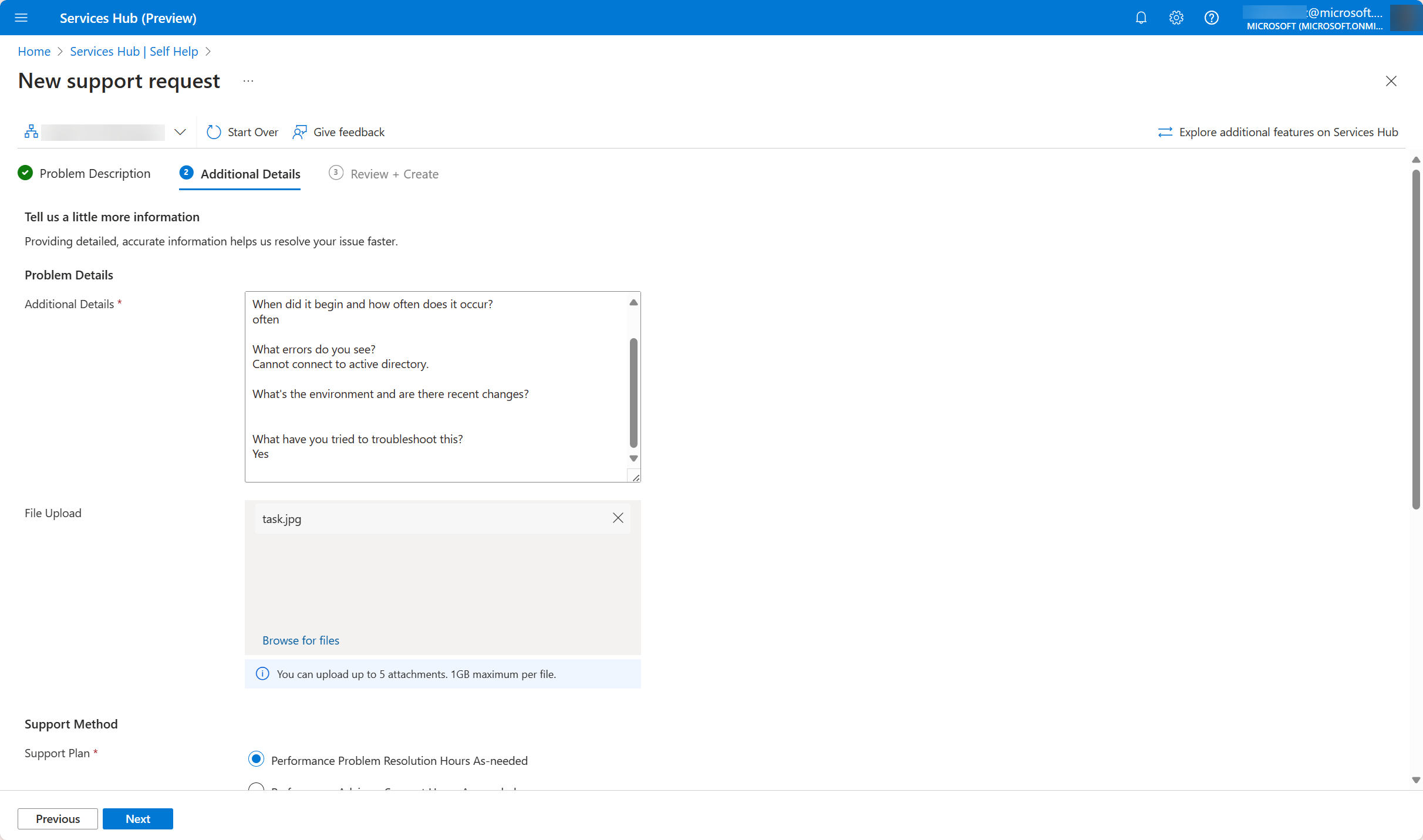Click the Start Over icon
Image resolution: width=1423 pixels, height=840 pixels.
click(213, 131)
